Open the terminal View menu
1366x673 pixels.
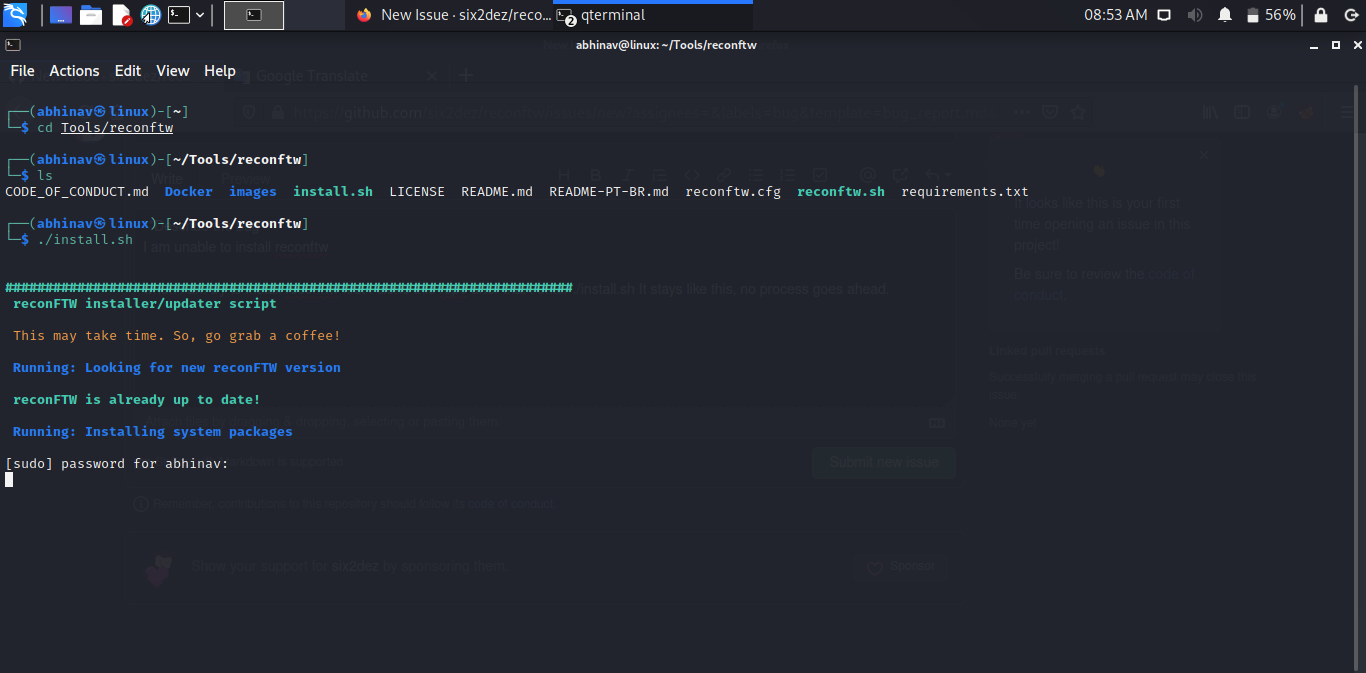click(x=173, y=71)
